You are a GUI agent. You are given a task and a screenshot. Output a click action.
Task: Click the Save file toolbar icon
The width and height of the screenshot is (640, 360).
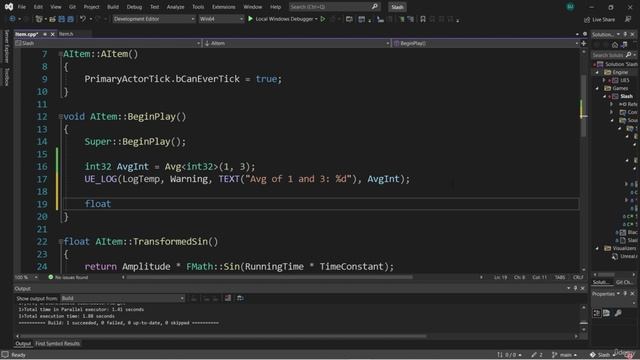(62, 19)
